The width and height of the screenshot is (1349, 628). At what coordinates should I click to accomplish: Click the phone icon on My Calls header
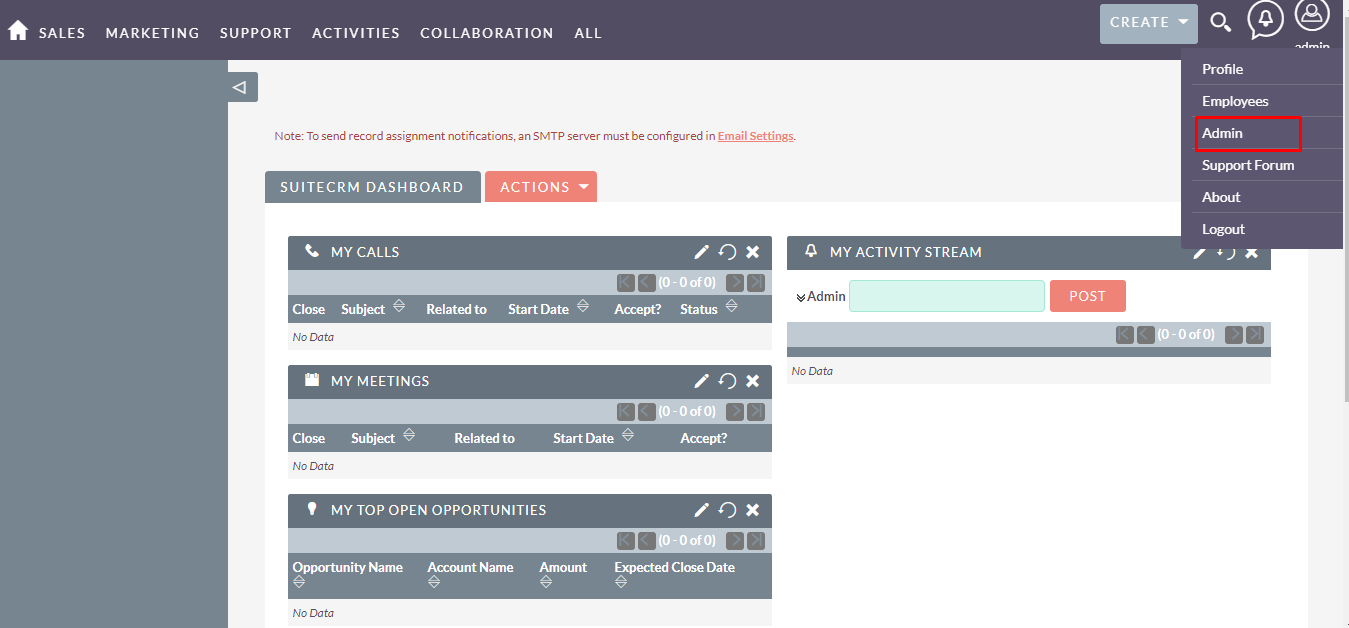tap(312, 251)
